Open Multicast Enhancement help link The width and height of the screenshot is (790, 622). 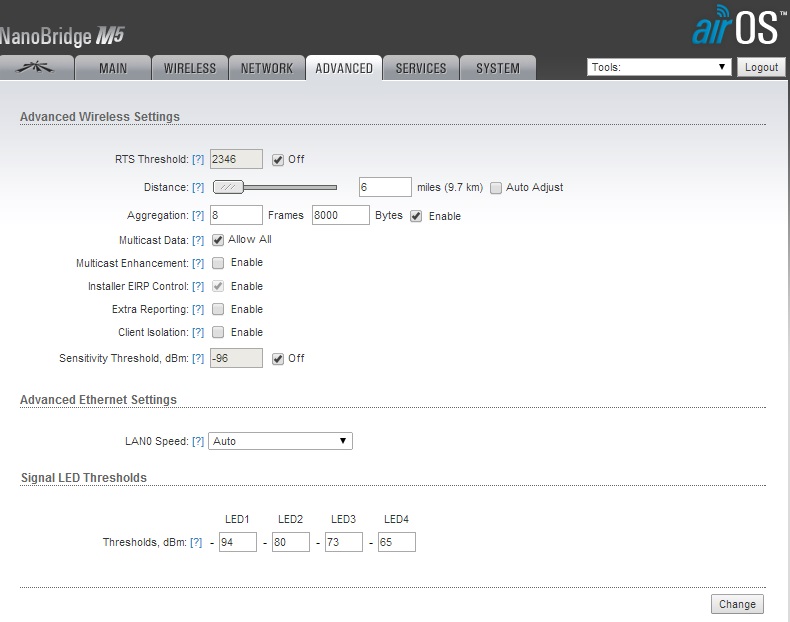[198, 263]
